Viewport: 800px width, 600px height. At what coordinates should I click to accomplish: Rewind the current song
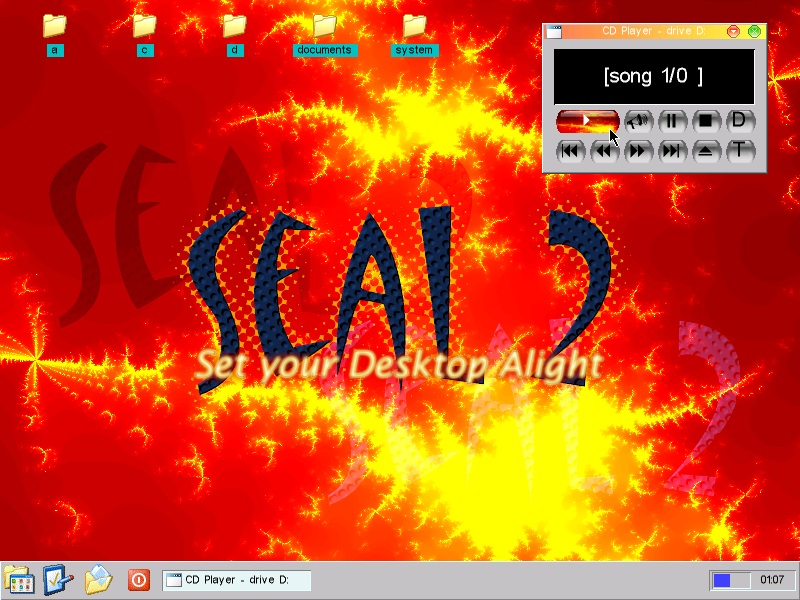tap(604, 152)
